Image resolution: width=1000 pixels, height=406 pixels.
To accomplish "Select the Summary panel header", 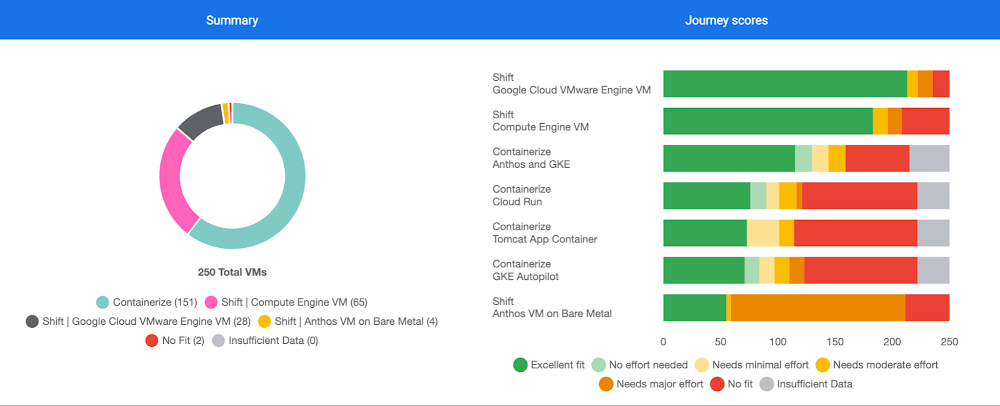I will click(x=232, y=20).
